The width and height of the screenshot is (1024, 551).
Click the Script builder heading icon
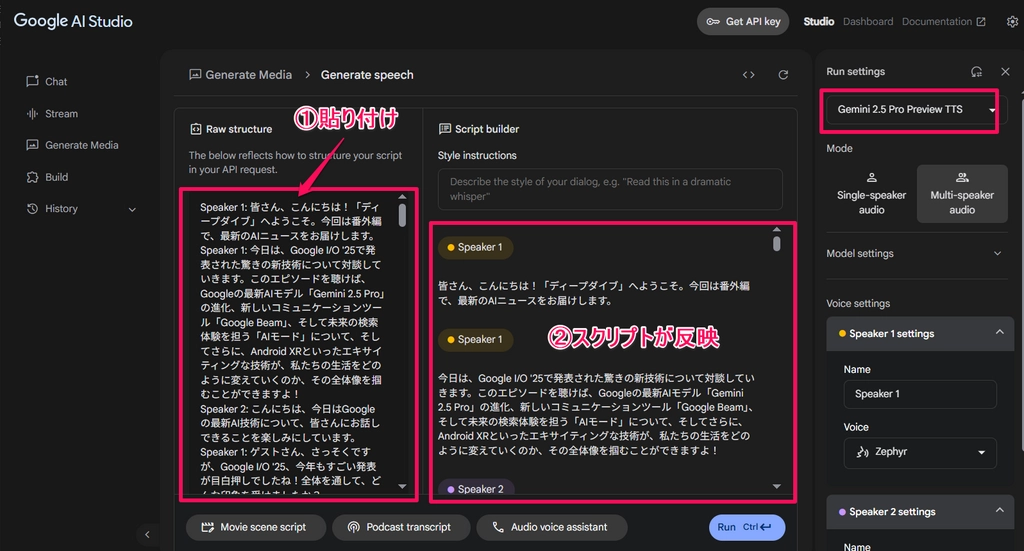pos(445,129)
